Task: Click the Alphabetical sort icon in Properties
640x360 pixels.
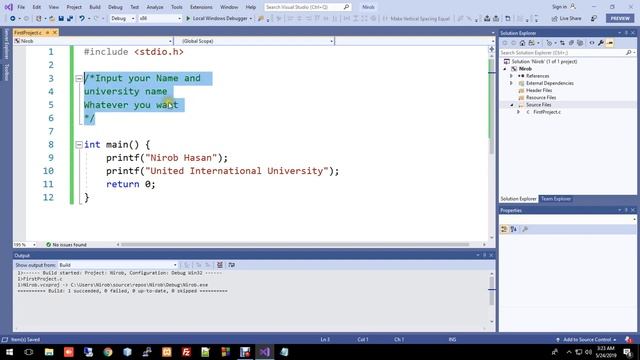Action: tap(513, 229)
